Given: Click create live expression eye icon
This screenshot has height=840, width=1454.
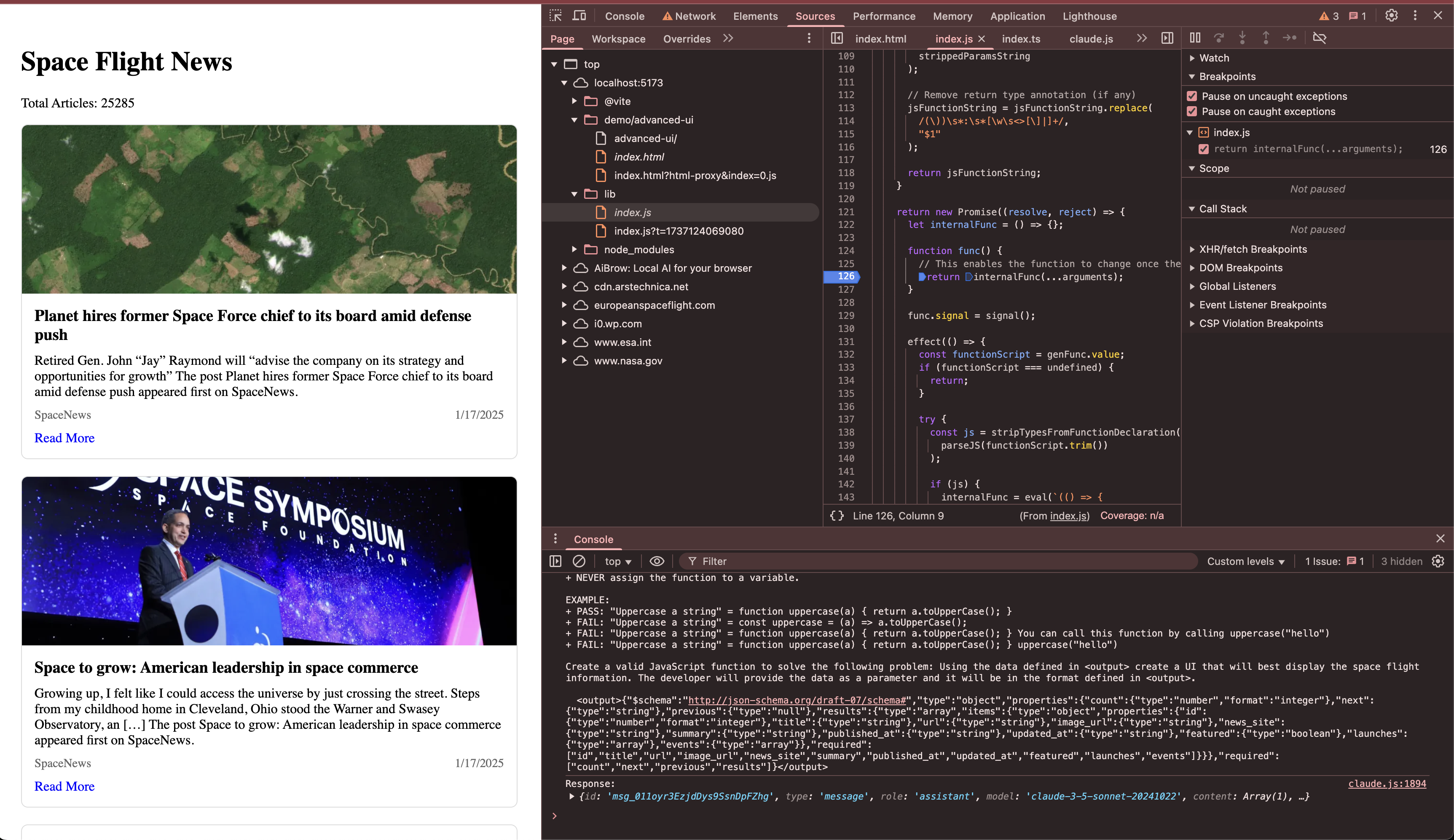Looking at the screenshot, I should point(657,562).
